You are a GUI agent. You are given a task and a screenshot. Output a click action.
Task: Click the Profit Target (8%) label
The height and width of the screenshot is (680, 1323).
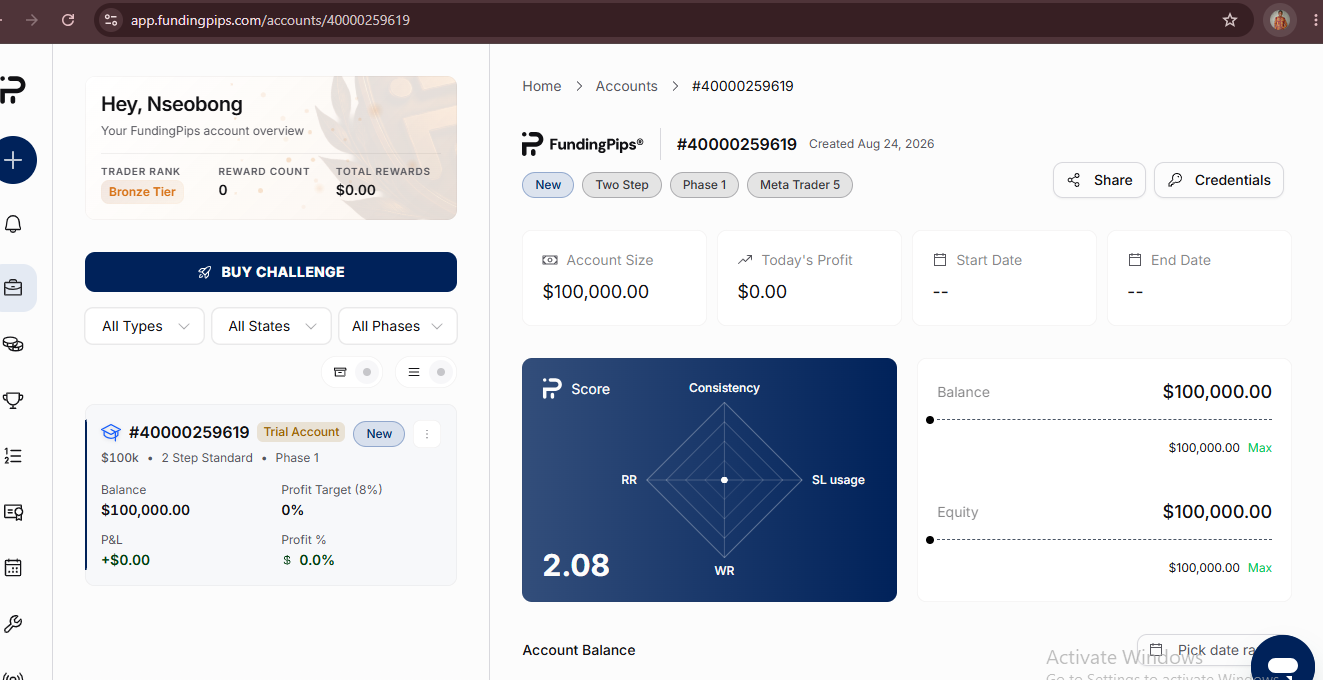point(332,490)
